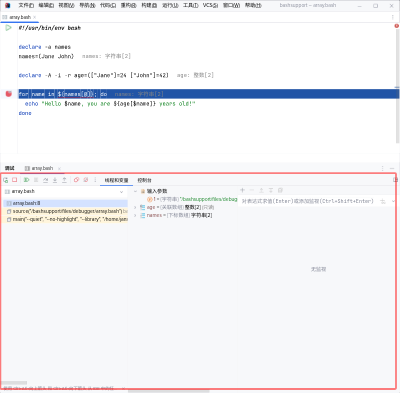The image size is (400, 393).
Task: Mute all breakpoints
Action: (86, 180)
